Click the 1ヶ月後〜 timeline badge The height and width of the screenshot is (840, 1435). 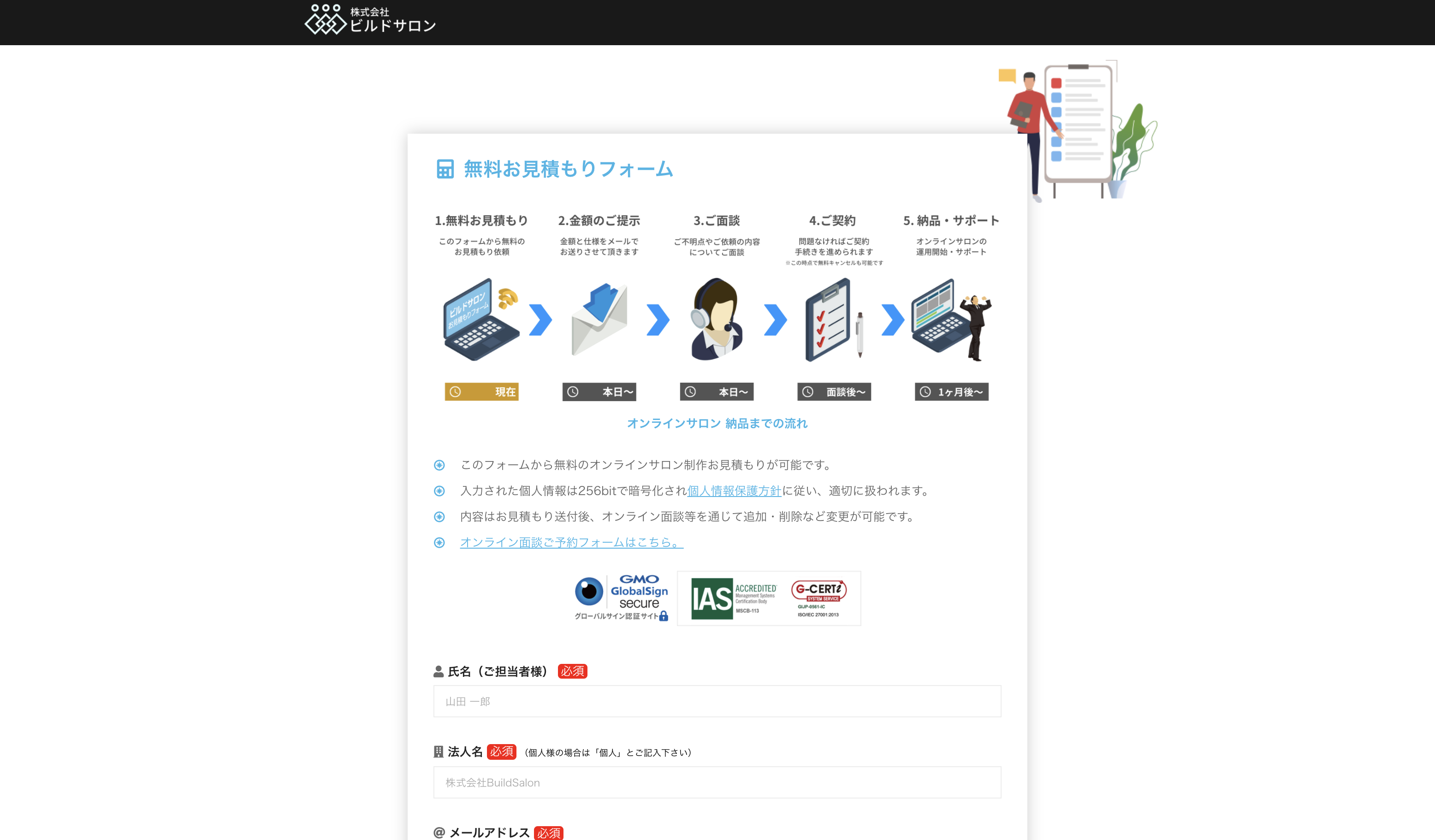[951, 392]
